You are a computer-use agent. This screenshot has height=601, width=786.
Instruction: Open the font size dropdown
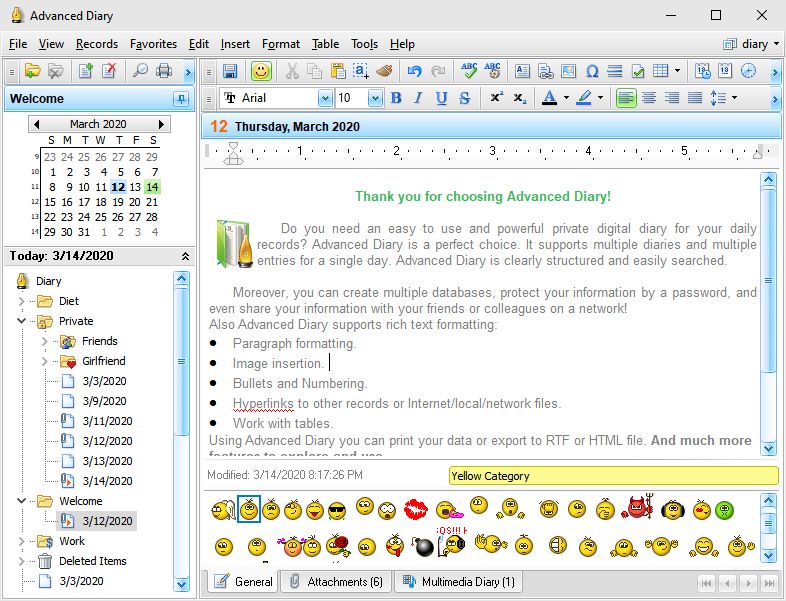[x=375, y=98]
